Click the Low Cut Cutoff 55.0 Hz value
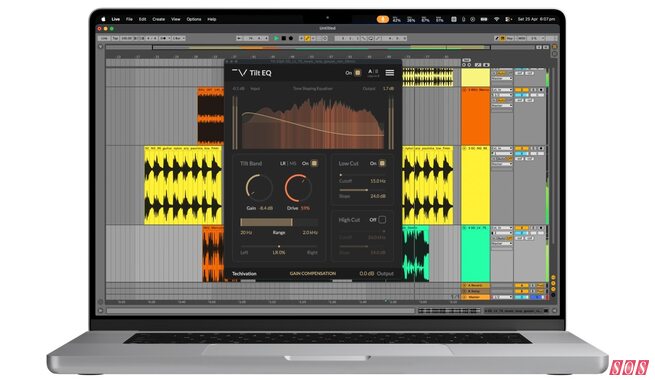The height and width of the screenshot is (380, 655). [378, 181]
